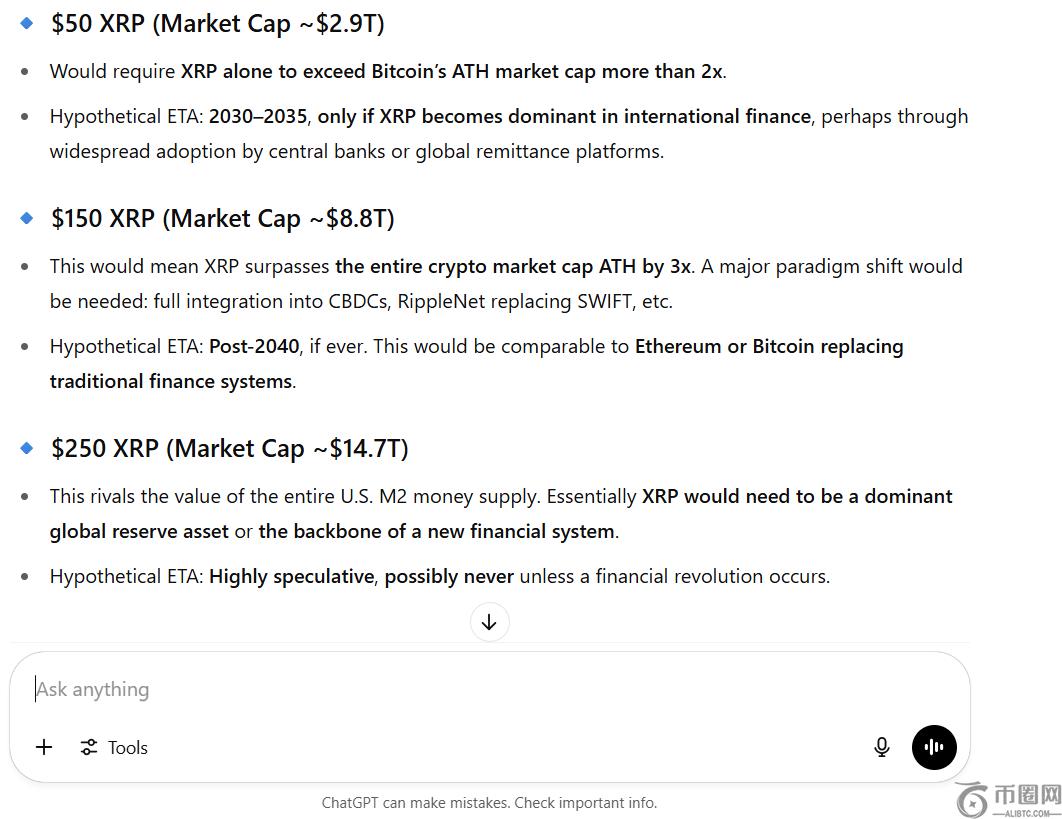Viewport: 1062px width, 819px height.
Task: Click the 'global reserve asset' bold text
Action: point(139,531)
